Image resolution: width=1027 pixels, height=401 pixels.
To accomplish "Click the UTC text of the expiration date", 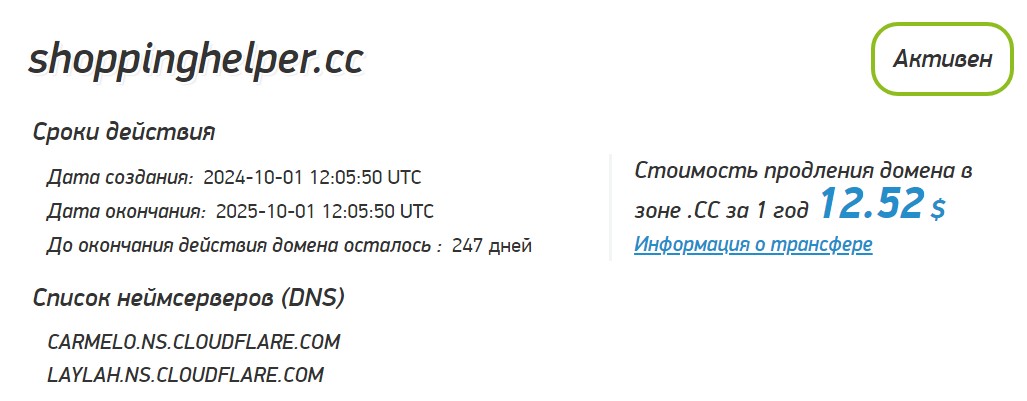I will tap(416, 212).
